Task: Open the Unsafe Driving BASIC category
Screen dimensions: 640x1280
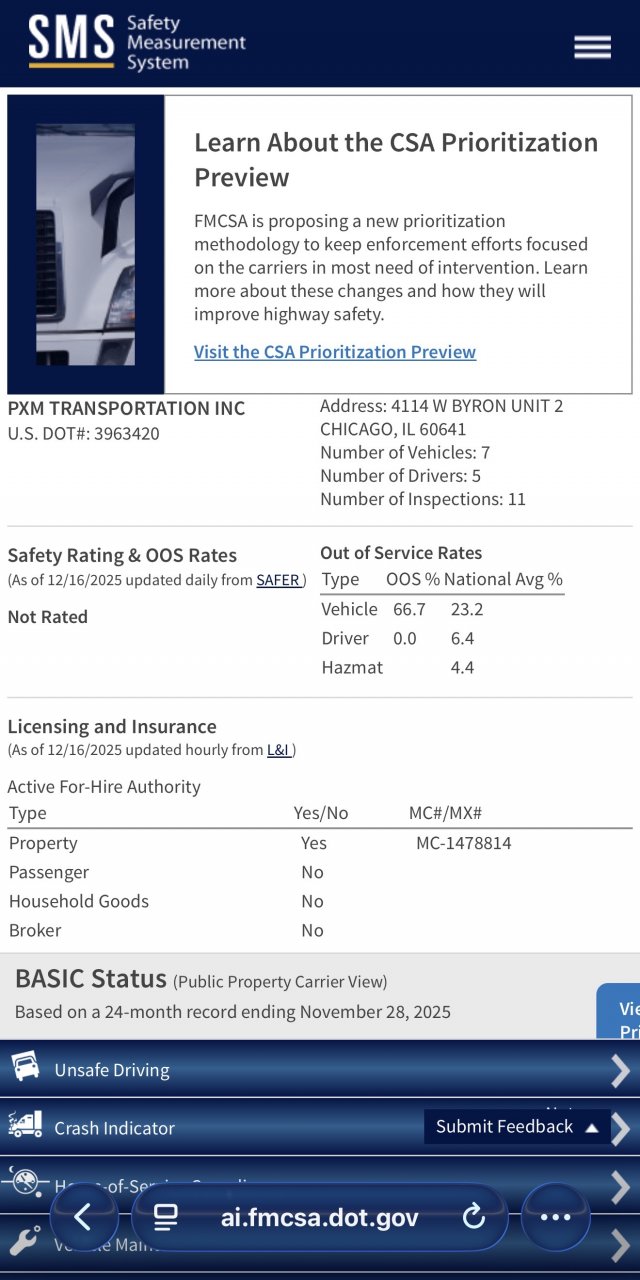Action: (x=112, y=1070)
